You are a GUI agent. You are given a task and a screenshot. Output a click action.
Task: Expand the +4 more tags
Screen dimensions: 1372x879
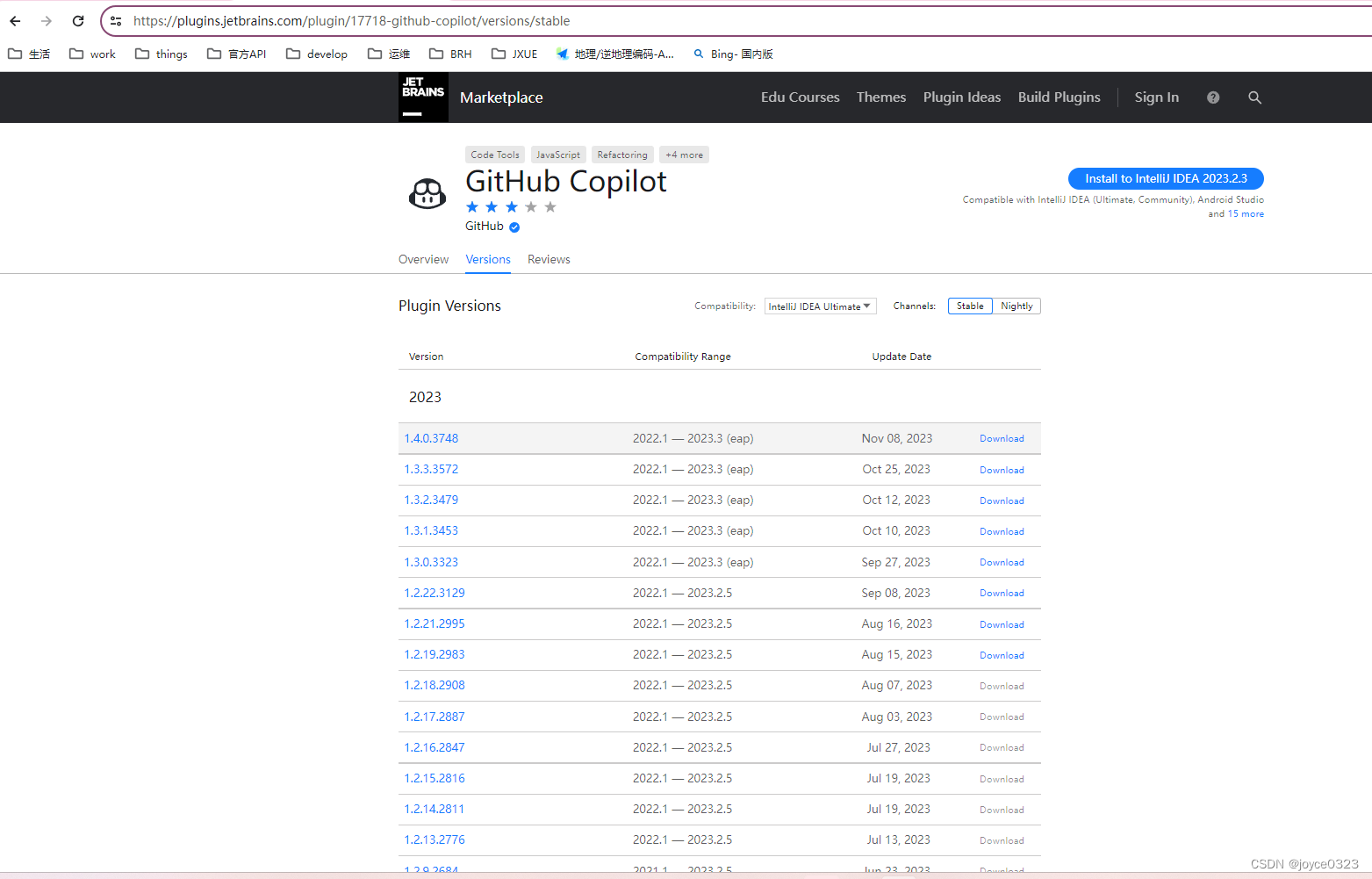coord(684,155)
